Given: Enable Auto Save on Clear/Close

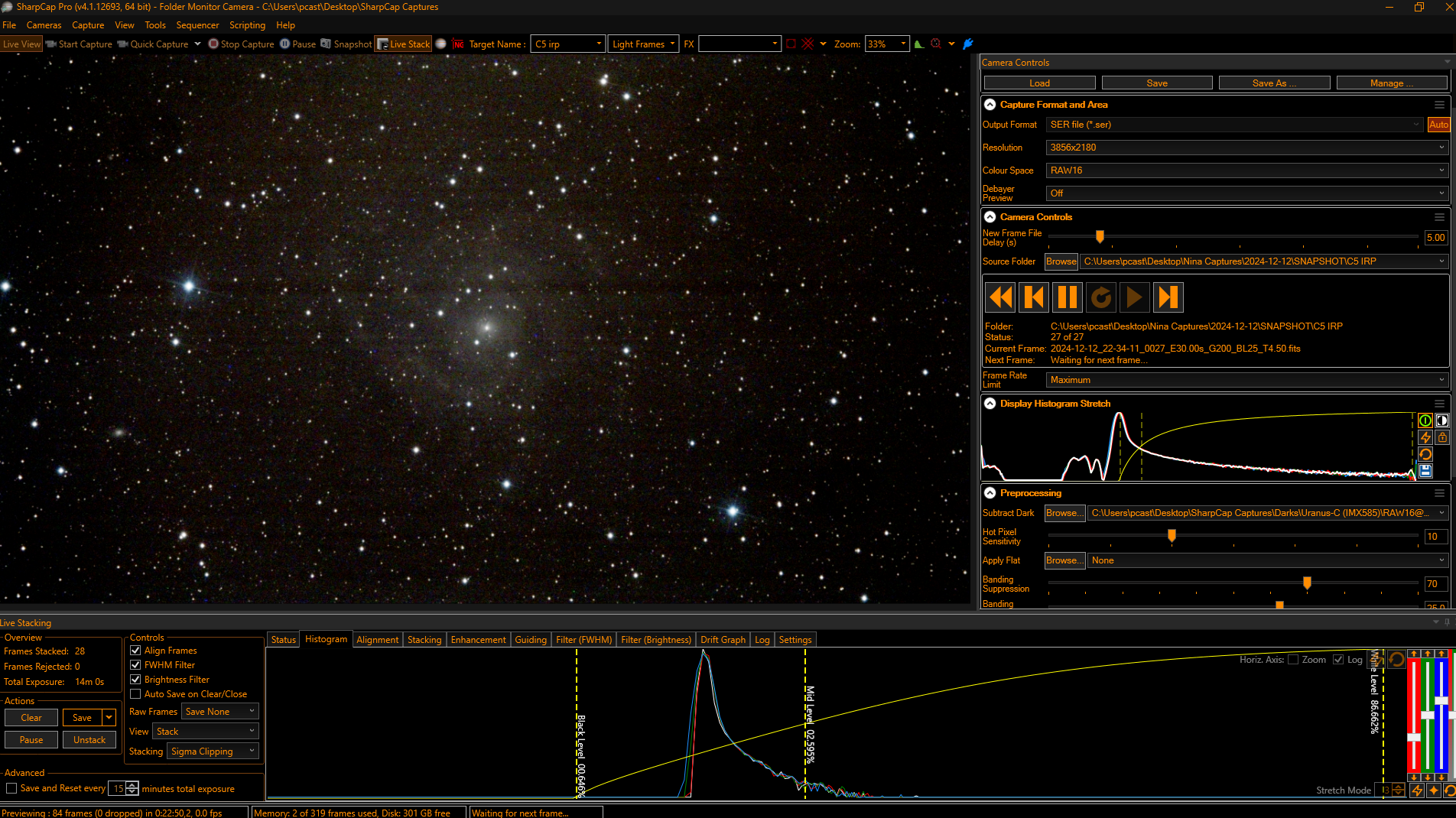Looking at the screenshot, I should (x=135, y=694).
